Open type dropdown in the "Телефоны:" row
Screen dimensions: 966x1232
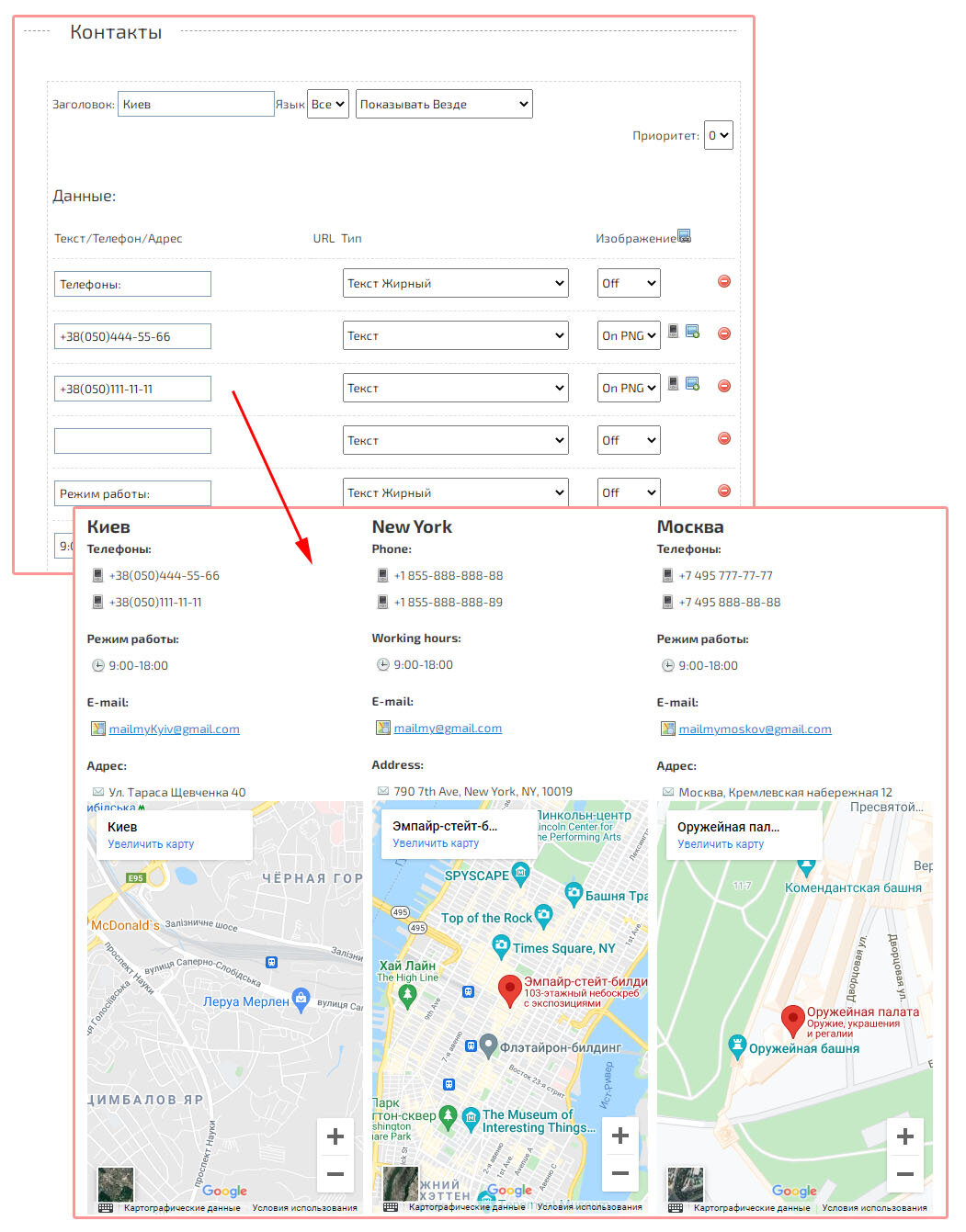coord(456,283)
